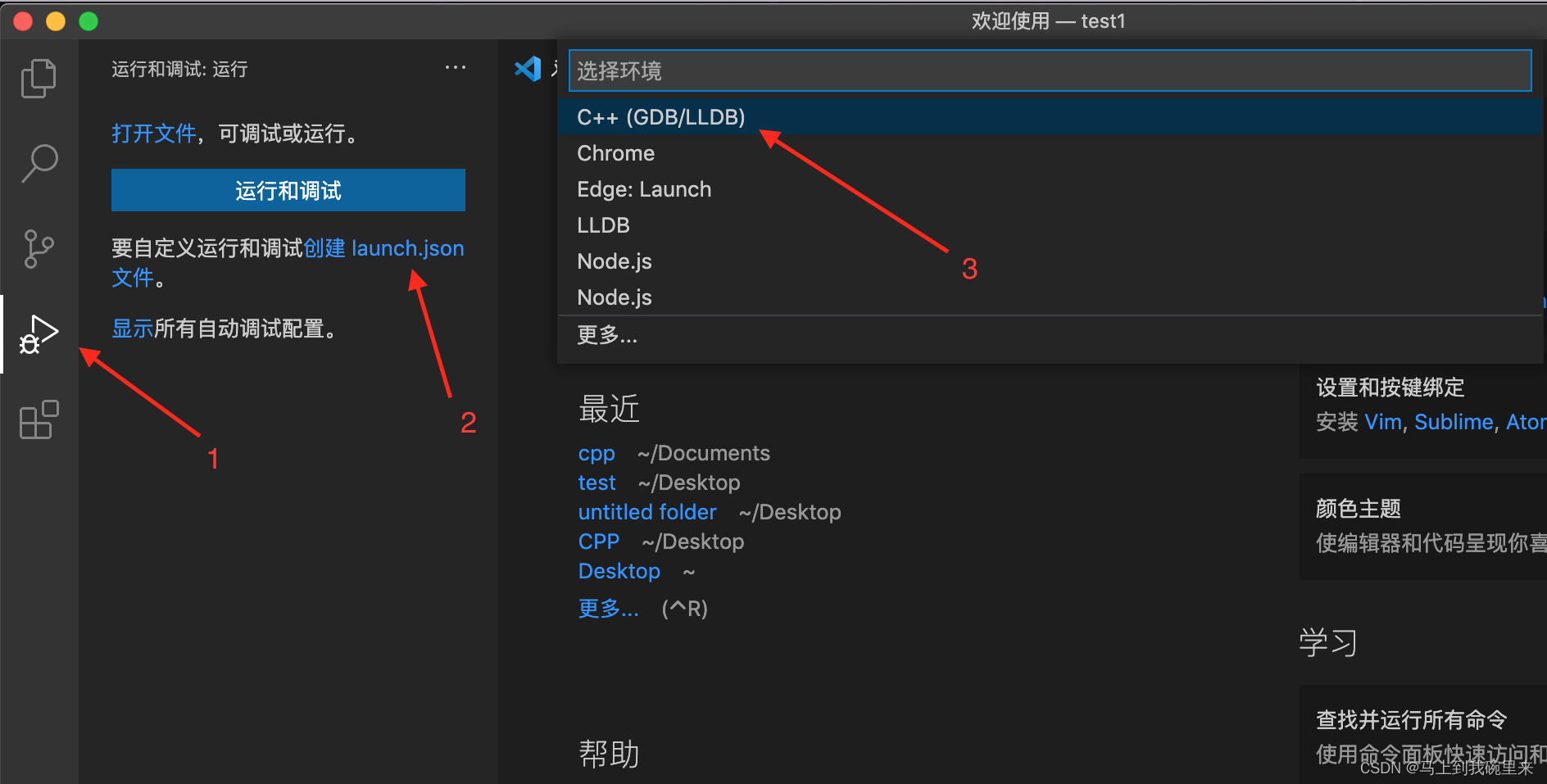Choose 更多... in environment picker

coord(1050,335)
